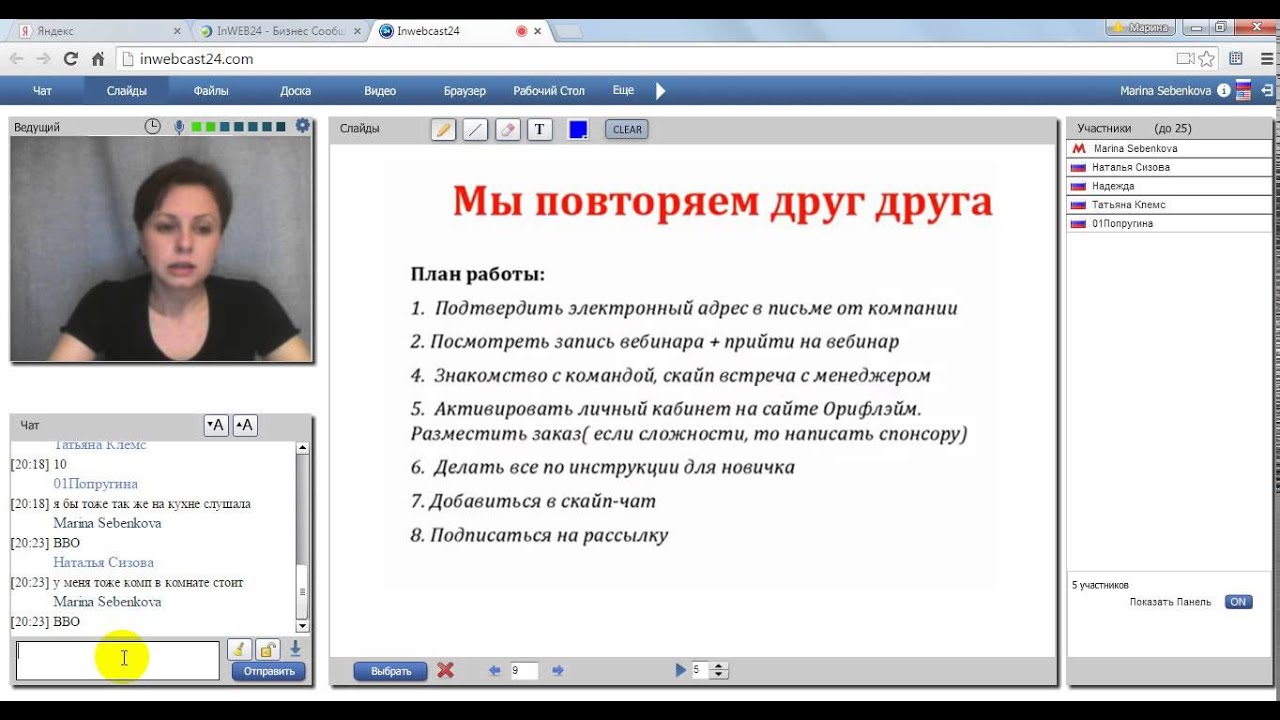
Task: Bookmark page with star icon
Action: [1207, 59]
